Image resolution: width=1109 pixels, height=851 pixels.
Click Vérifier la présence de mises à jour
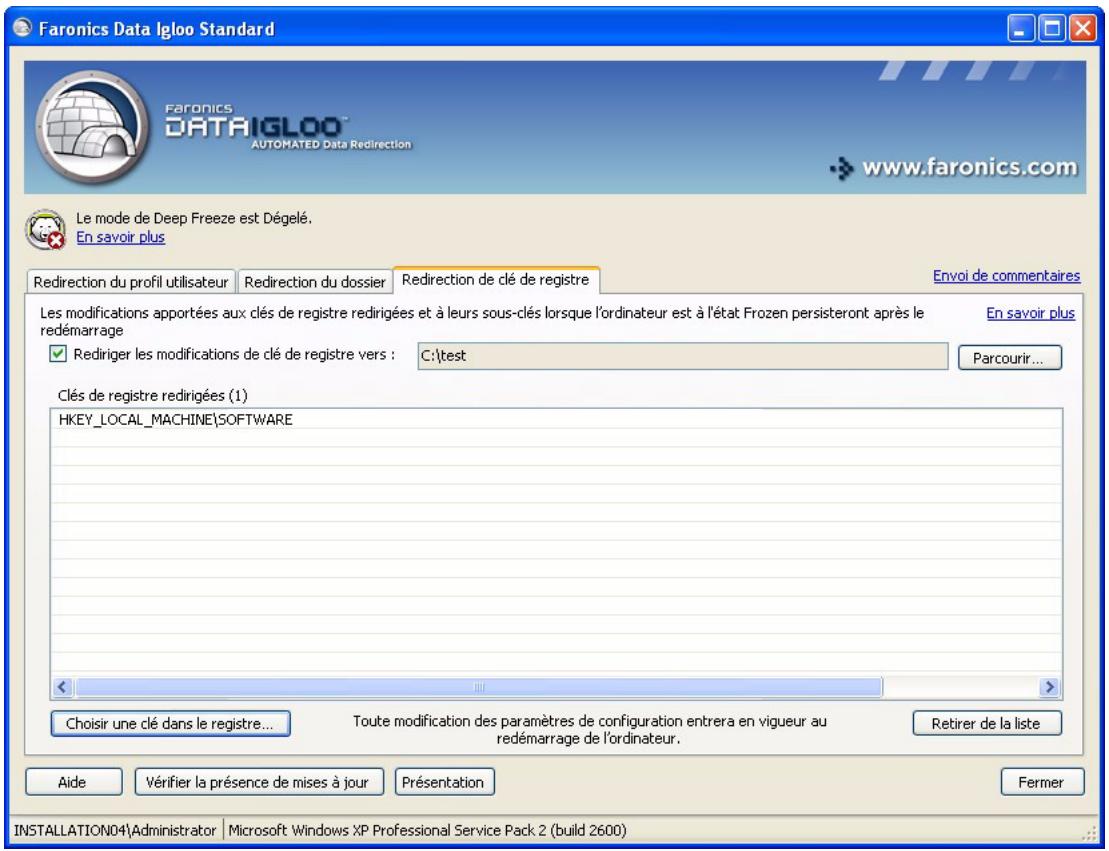[259, 782]
